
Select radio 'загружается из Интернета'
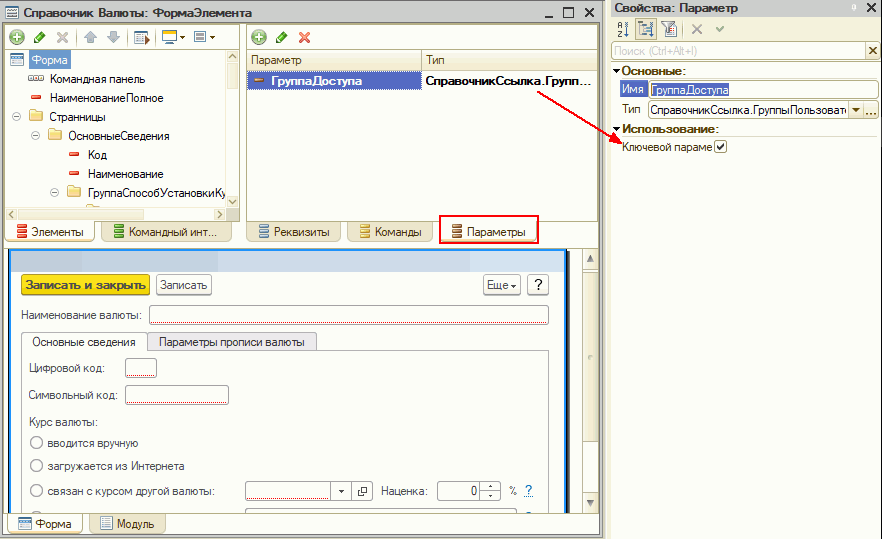click(37, 466)
